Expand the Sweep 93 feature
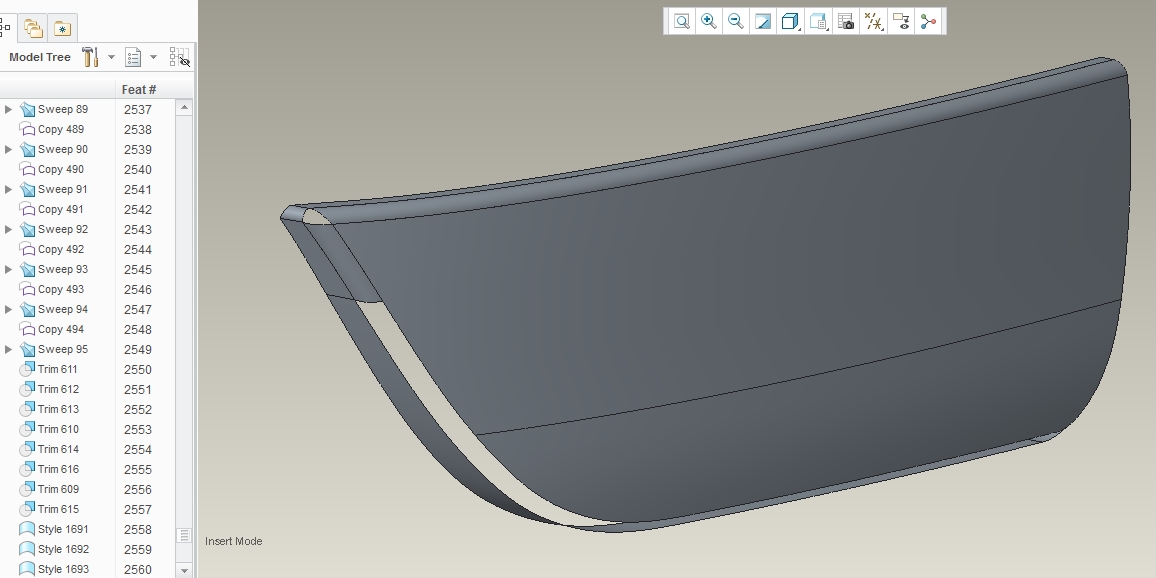1156x578 pixels. (x=8, y=269)
